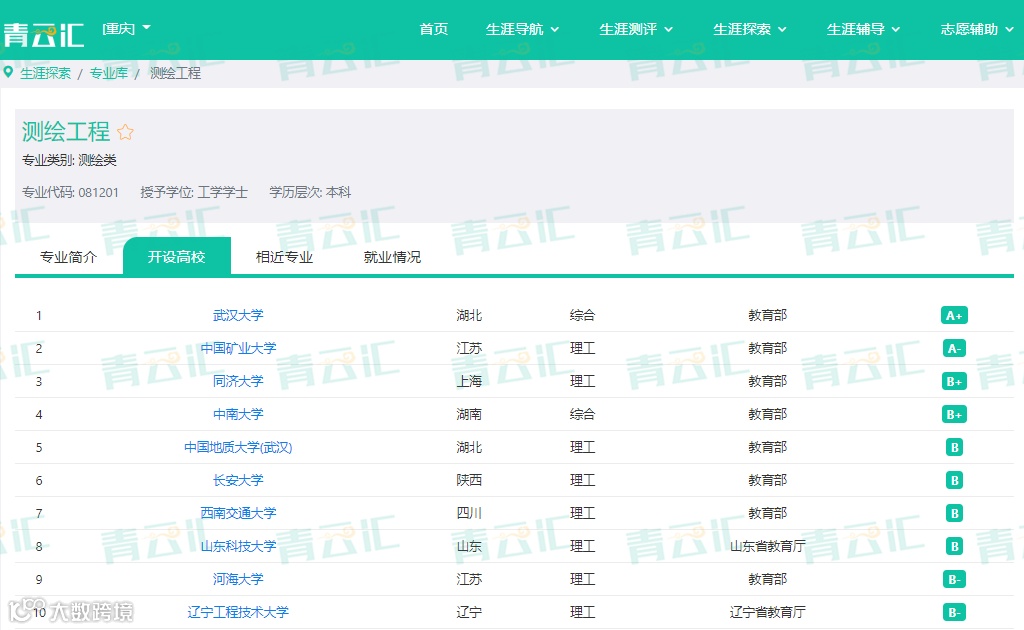Switch to the 相近专业 tab
This screenshot has width=1024, height=630.
click(x=284, y=257)
